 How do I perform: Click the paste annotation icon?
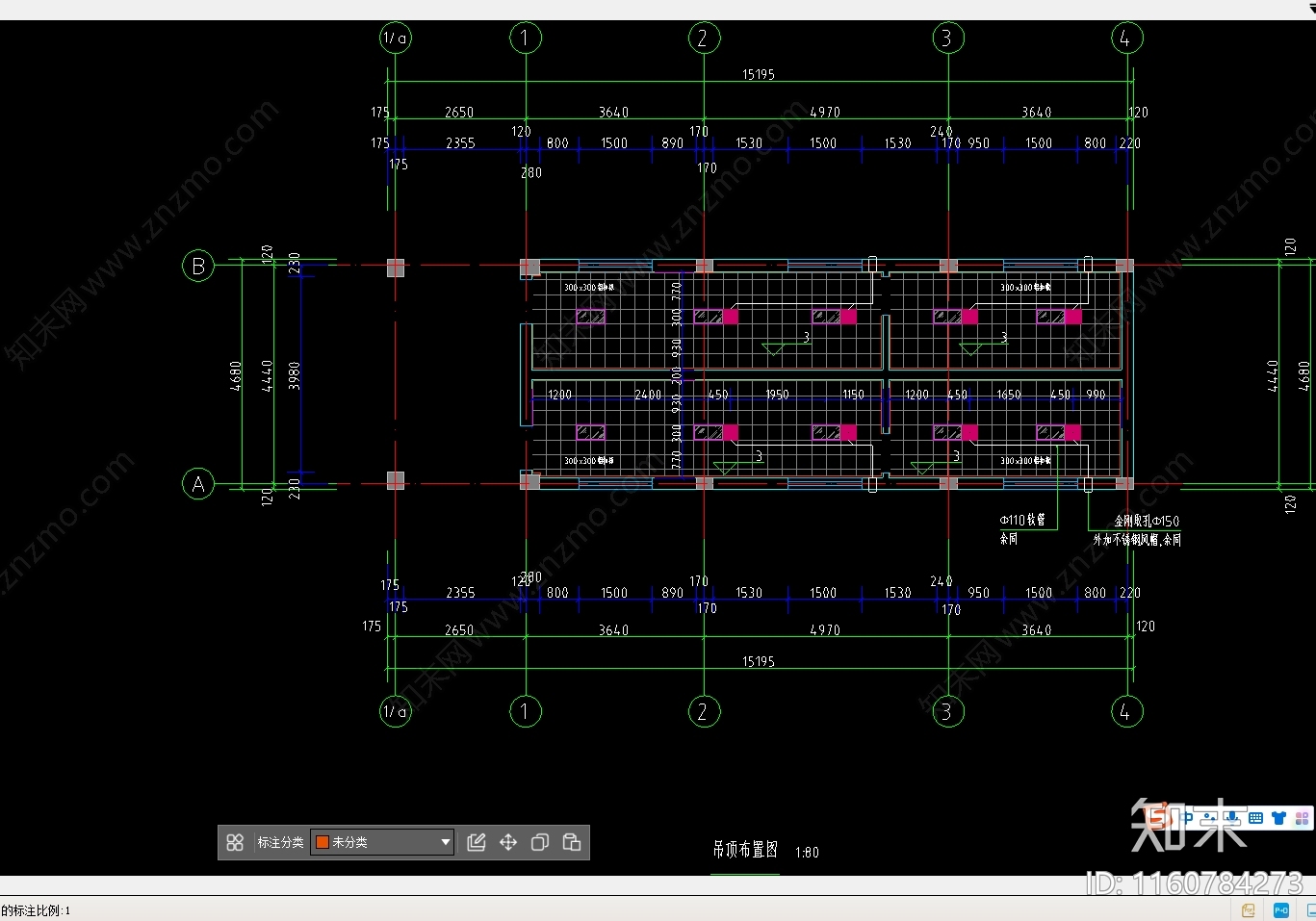click(572, 843)
